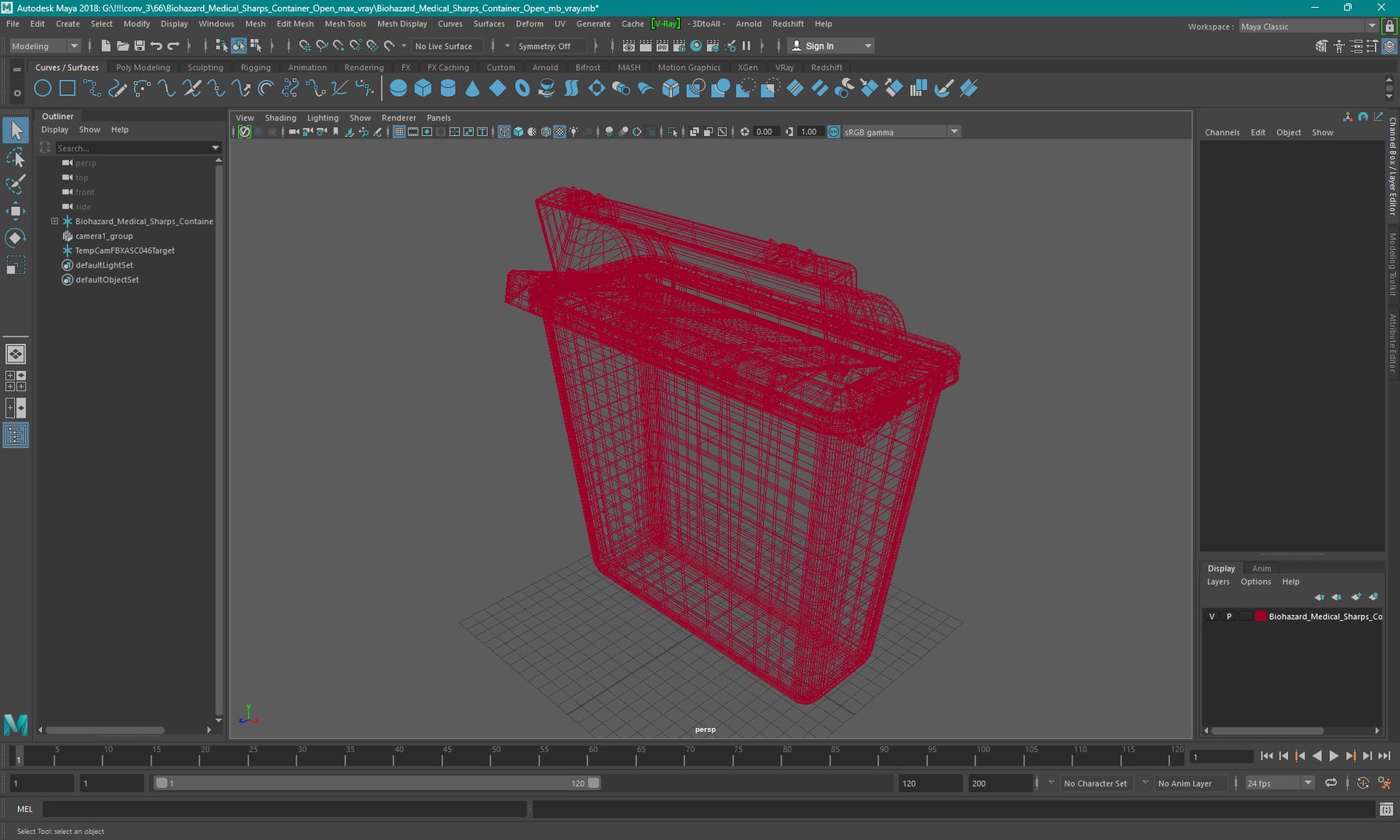Click the No Anim Layer button
Viewport: 1400px width, 840px height.
pos(1185,783)
